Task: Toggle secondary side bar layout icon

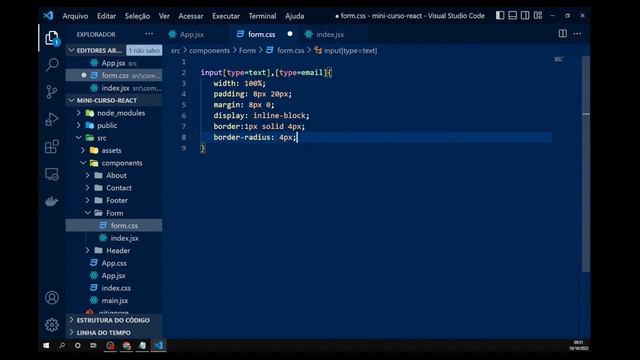Action: tap(525, 16)
